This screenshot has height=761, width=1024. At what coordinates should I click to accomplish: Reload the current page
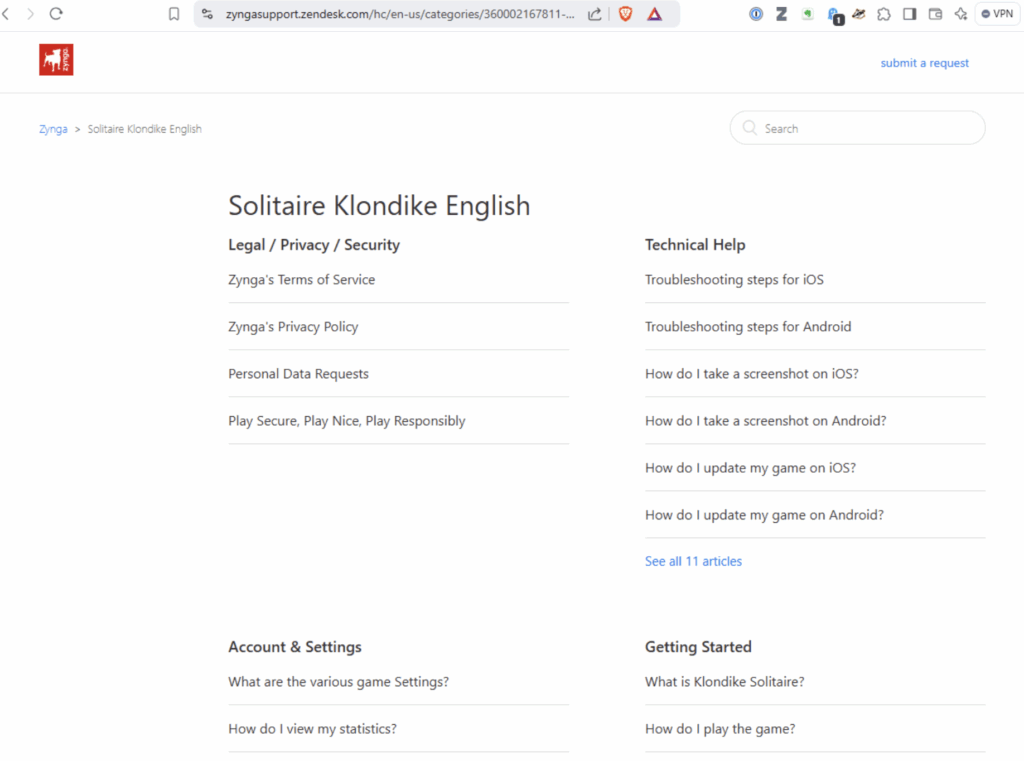click(56, 14)
